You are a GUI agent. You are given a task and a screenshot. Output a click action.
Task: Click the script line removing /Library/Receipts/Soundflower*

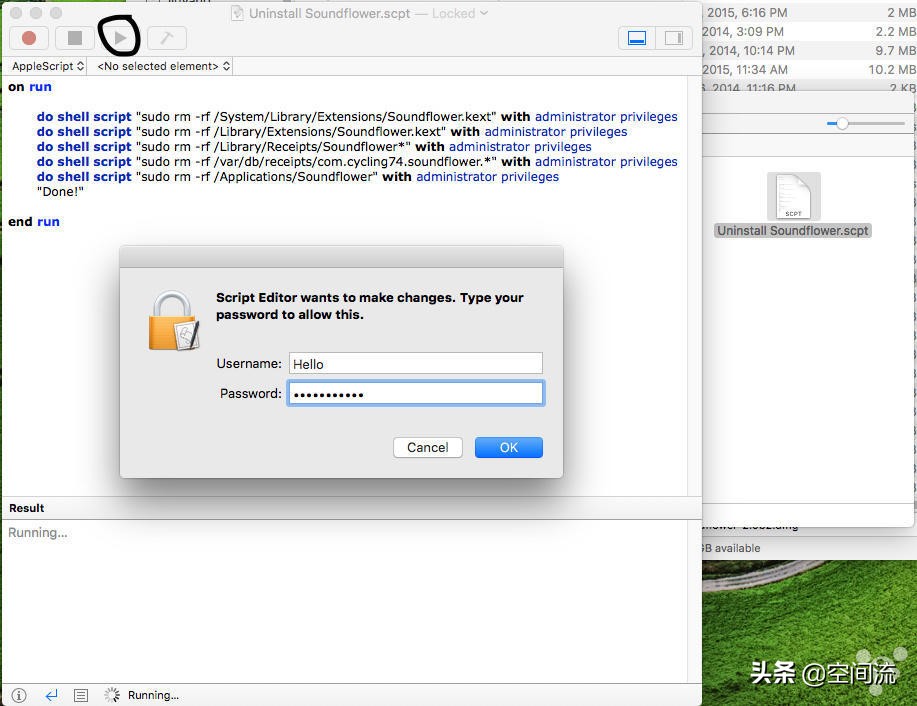click(314, 146)
